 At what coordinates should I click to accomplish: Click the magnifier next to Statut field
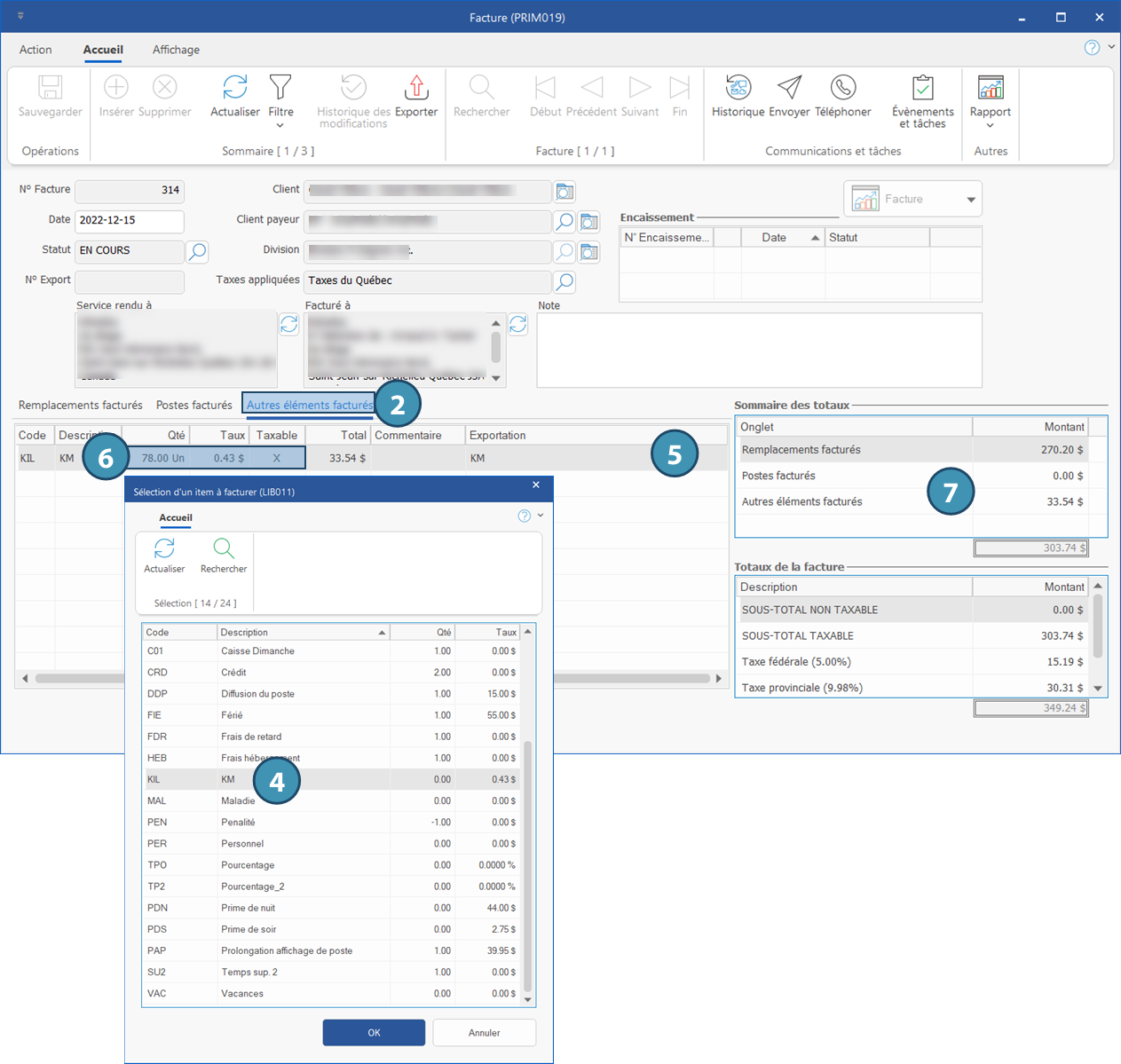click(x=197, y=251)
